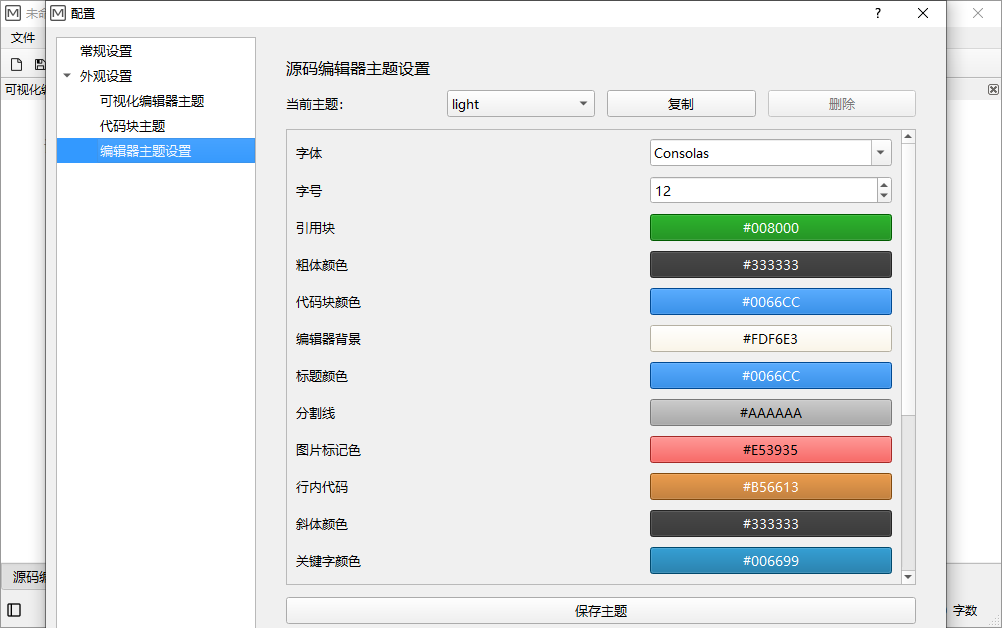Select 外观设置 category

[x=106, y=76]
